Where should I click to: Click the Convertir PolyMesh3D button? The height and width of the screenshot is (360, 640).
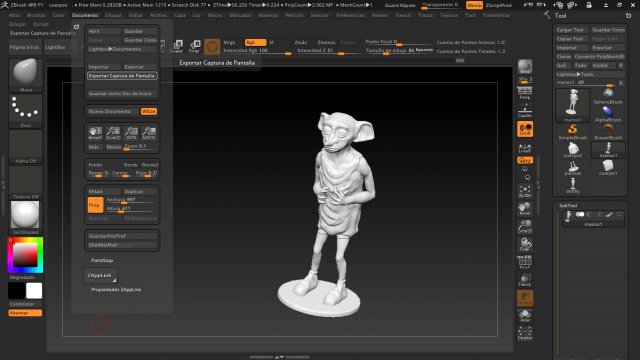(599, 56)
